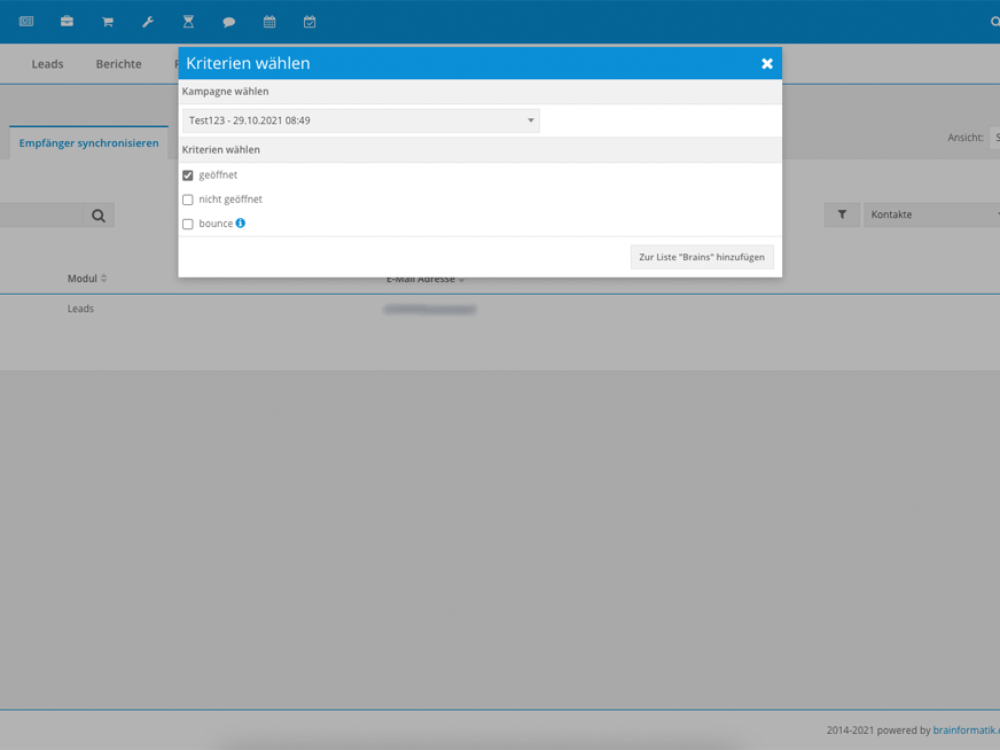Viewport: 1000px width, 750px height.
Task: Click Zur Liste "Brains" hinzufügen button
Action: coord(702,257)
